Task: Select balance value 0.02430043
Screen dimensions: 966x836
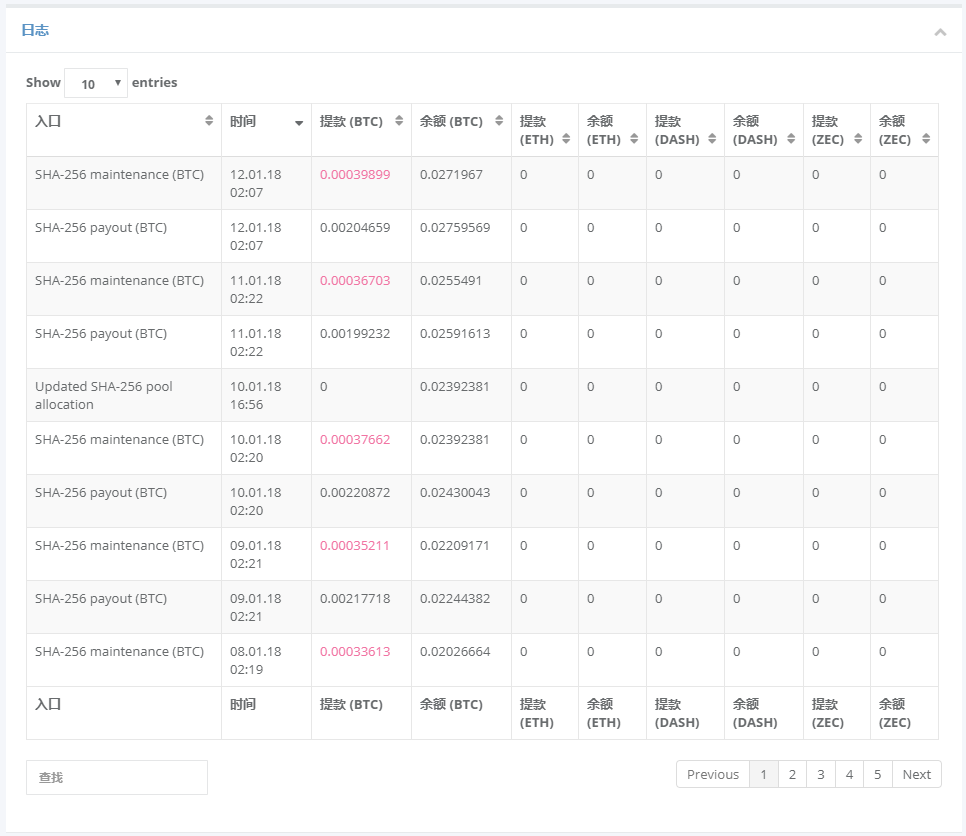Action: point(455,492)
